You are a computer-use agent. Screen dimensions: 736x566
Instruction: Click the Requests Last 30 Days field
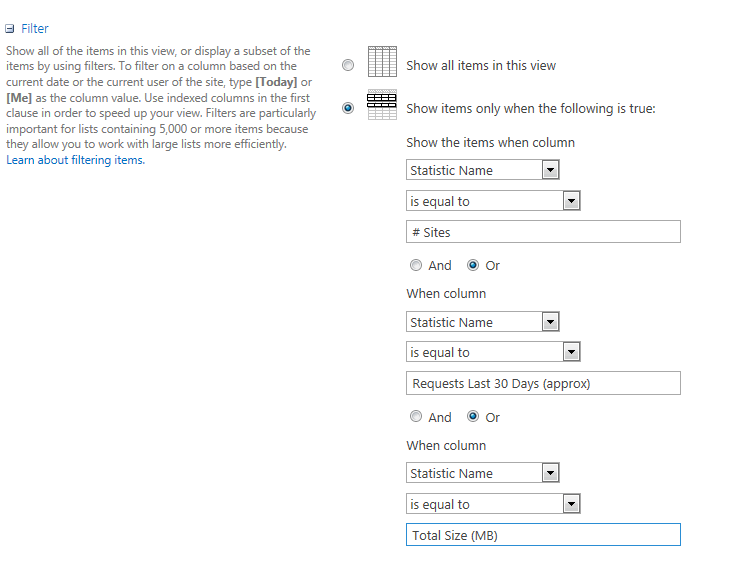543,384
